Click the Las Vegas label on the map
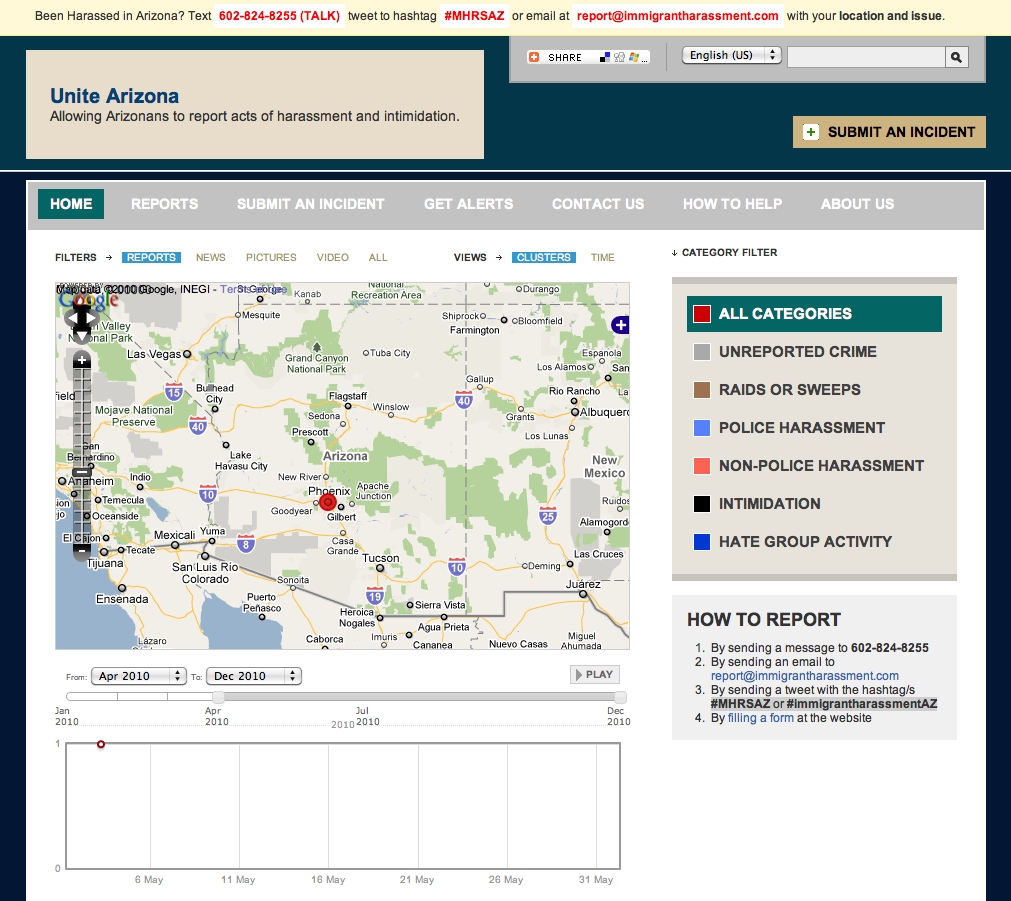 point(153,354)
